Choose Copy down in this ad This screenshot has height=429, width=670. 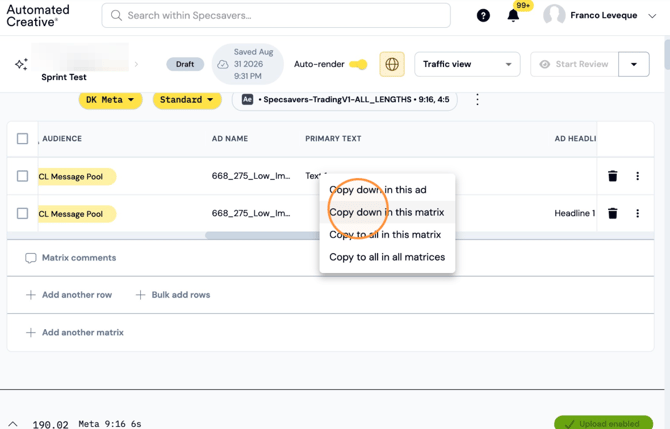[387, 190]
